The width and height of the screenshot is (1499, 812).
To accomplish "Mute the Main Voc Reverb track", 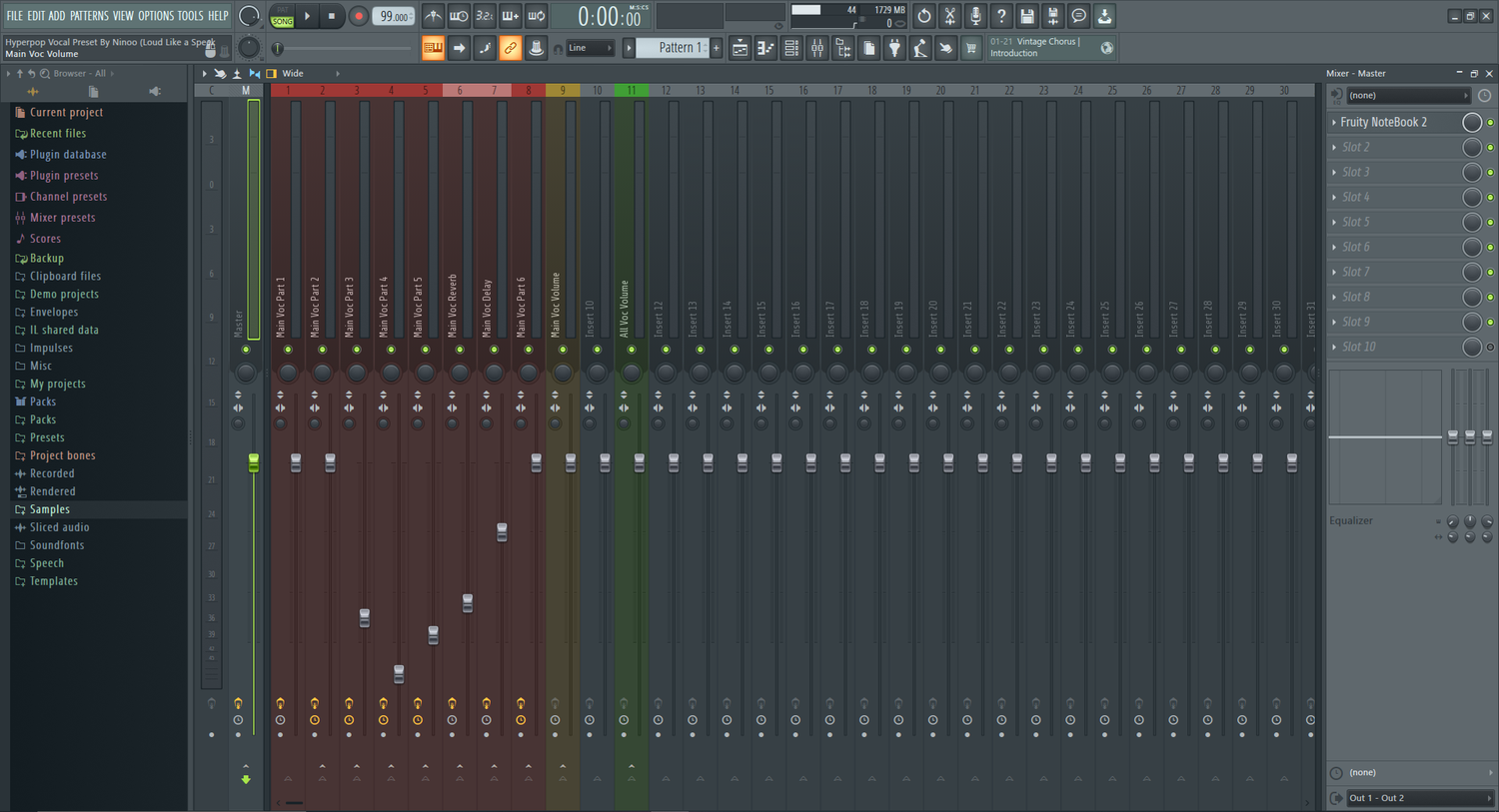I will point(458,351).
